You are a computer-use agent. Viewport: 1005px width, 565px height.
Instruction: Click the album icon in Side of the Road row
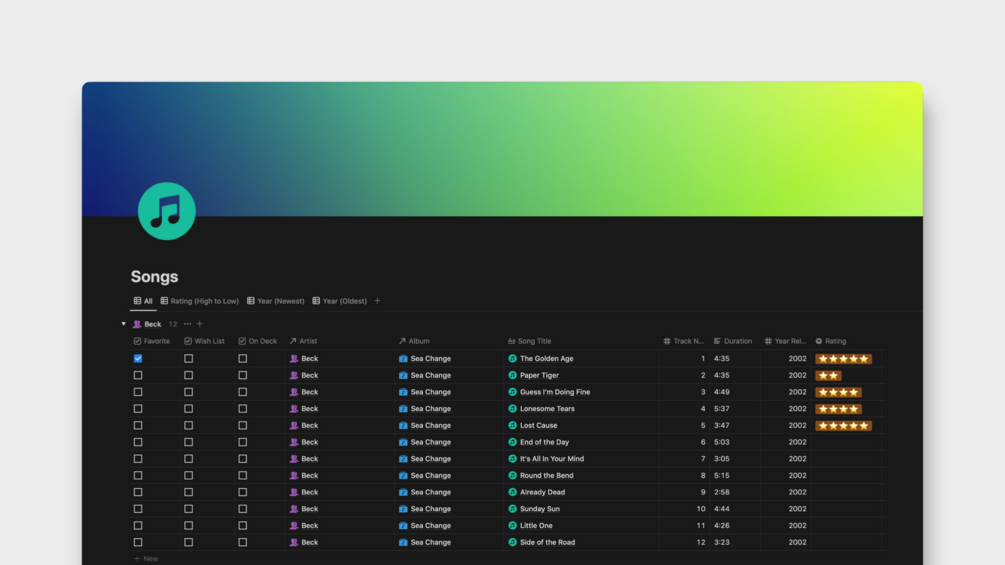click(403, 542)
